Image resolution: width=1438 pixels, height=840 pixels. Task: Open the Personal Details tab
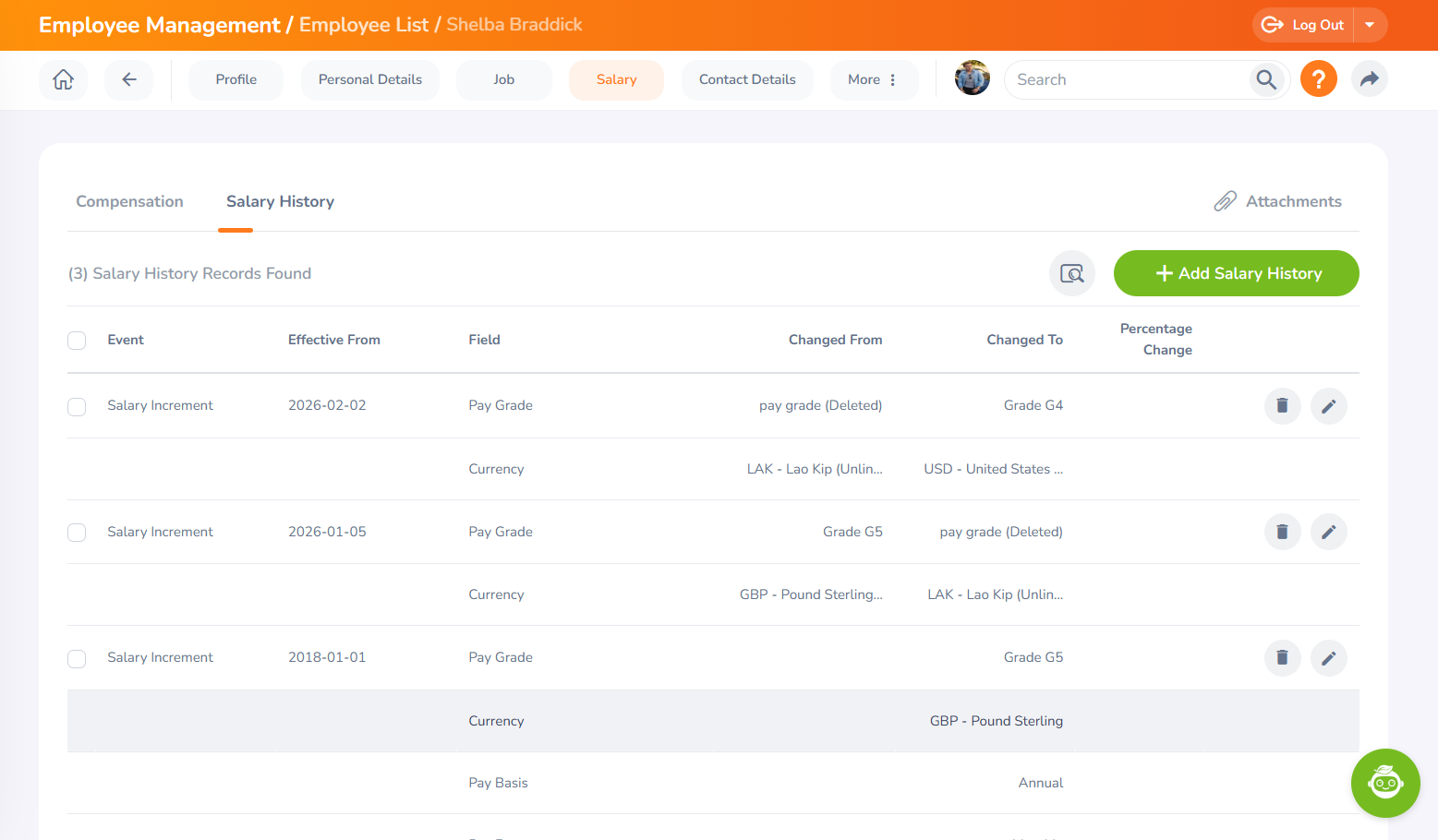(369, 79)
